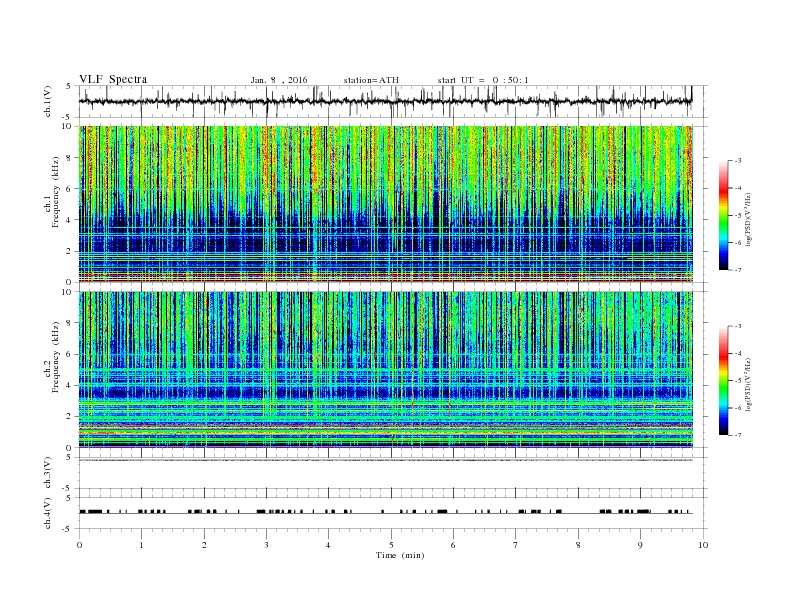Click the "-7" tick on the lower colorbar
Screen dimensions: 792x612
tap(738, 435)
